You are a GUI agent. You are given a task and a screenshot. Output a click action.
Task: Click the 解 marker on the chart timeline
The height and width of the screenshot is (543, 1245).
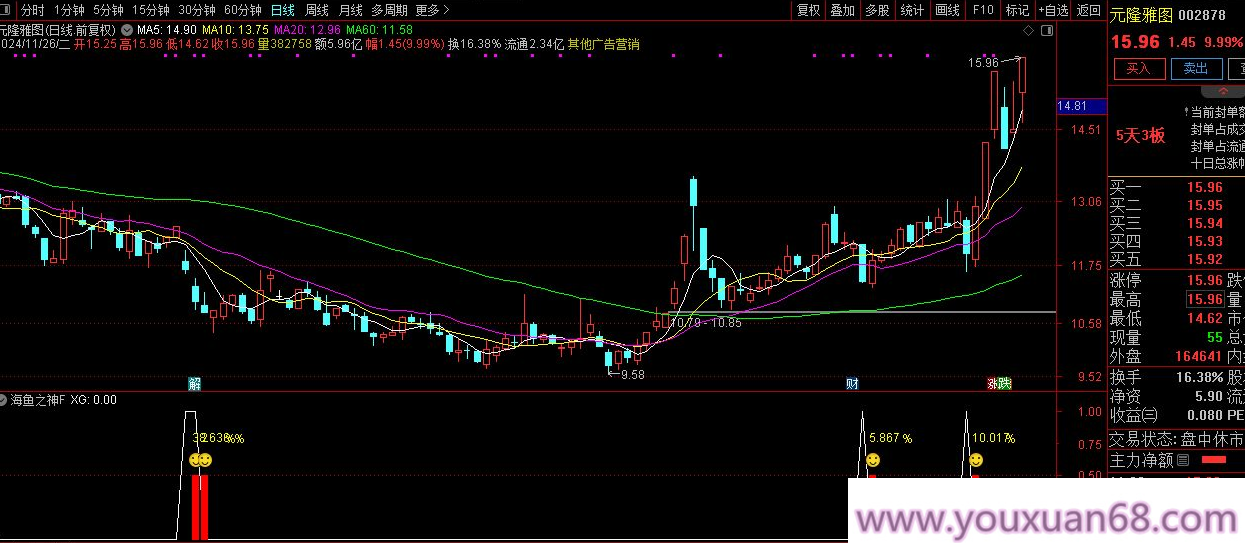(x=195, y=383)
